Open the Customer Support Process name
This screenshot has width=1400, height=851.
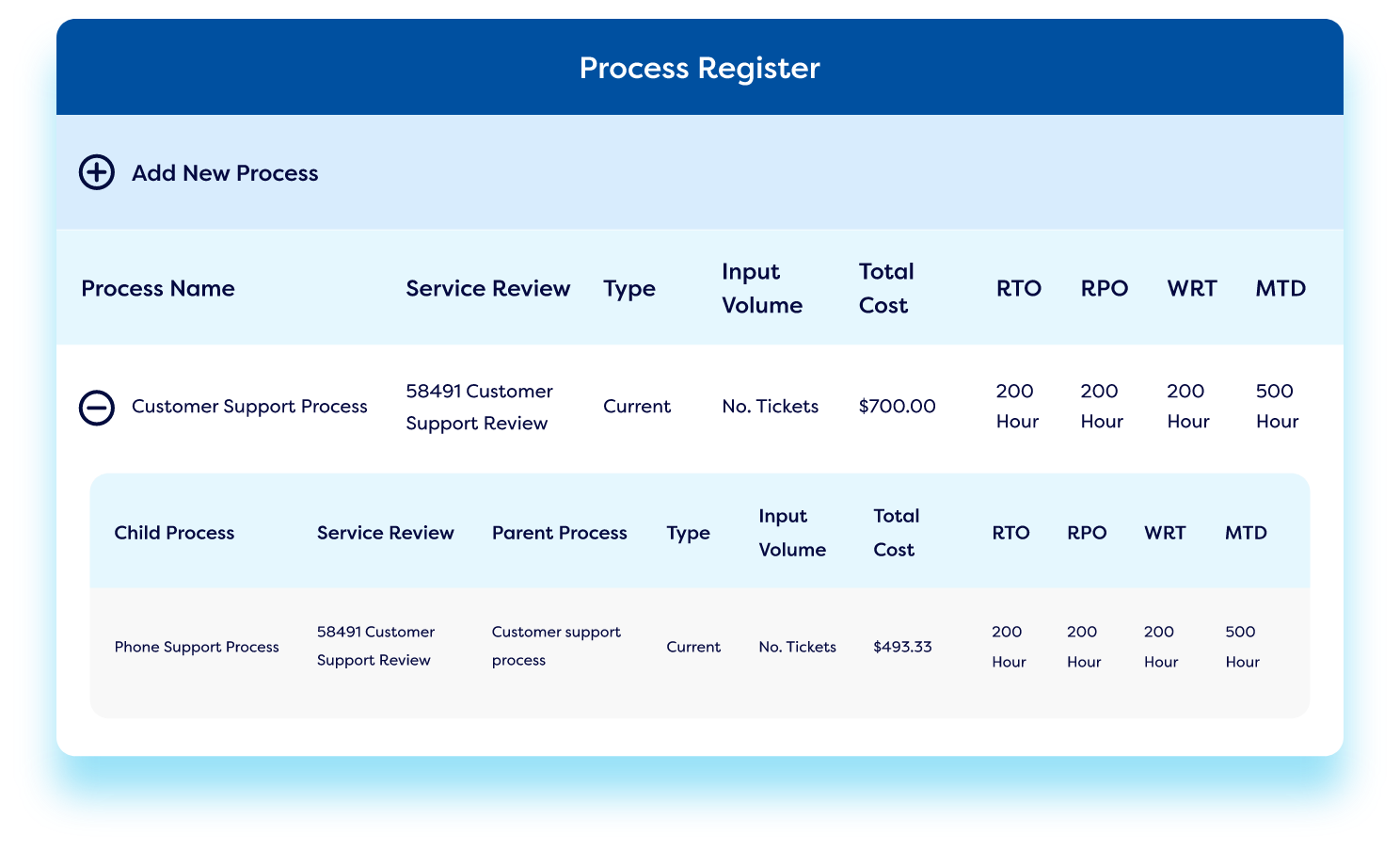tap(249, 407)
